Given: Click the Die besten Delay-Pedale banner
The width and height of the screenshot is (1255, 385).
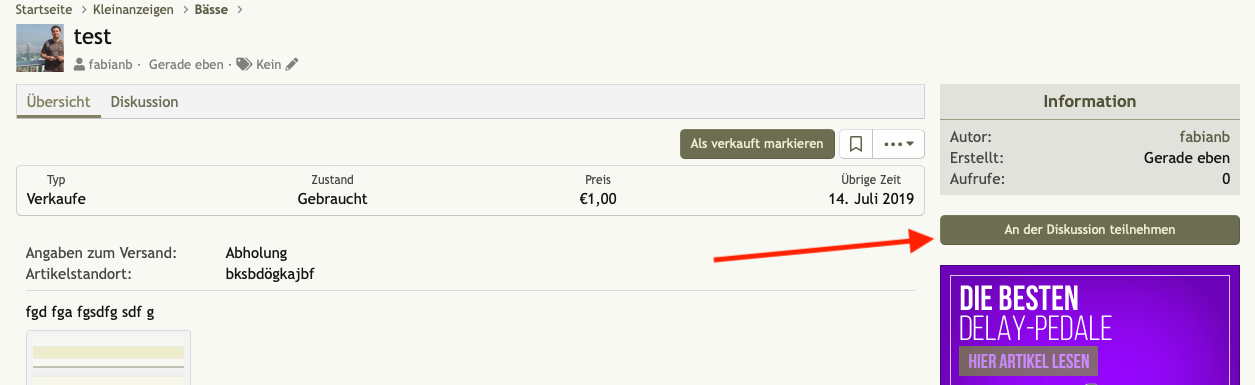Looking at the screenshot, I should 1090,325.
